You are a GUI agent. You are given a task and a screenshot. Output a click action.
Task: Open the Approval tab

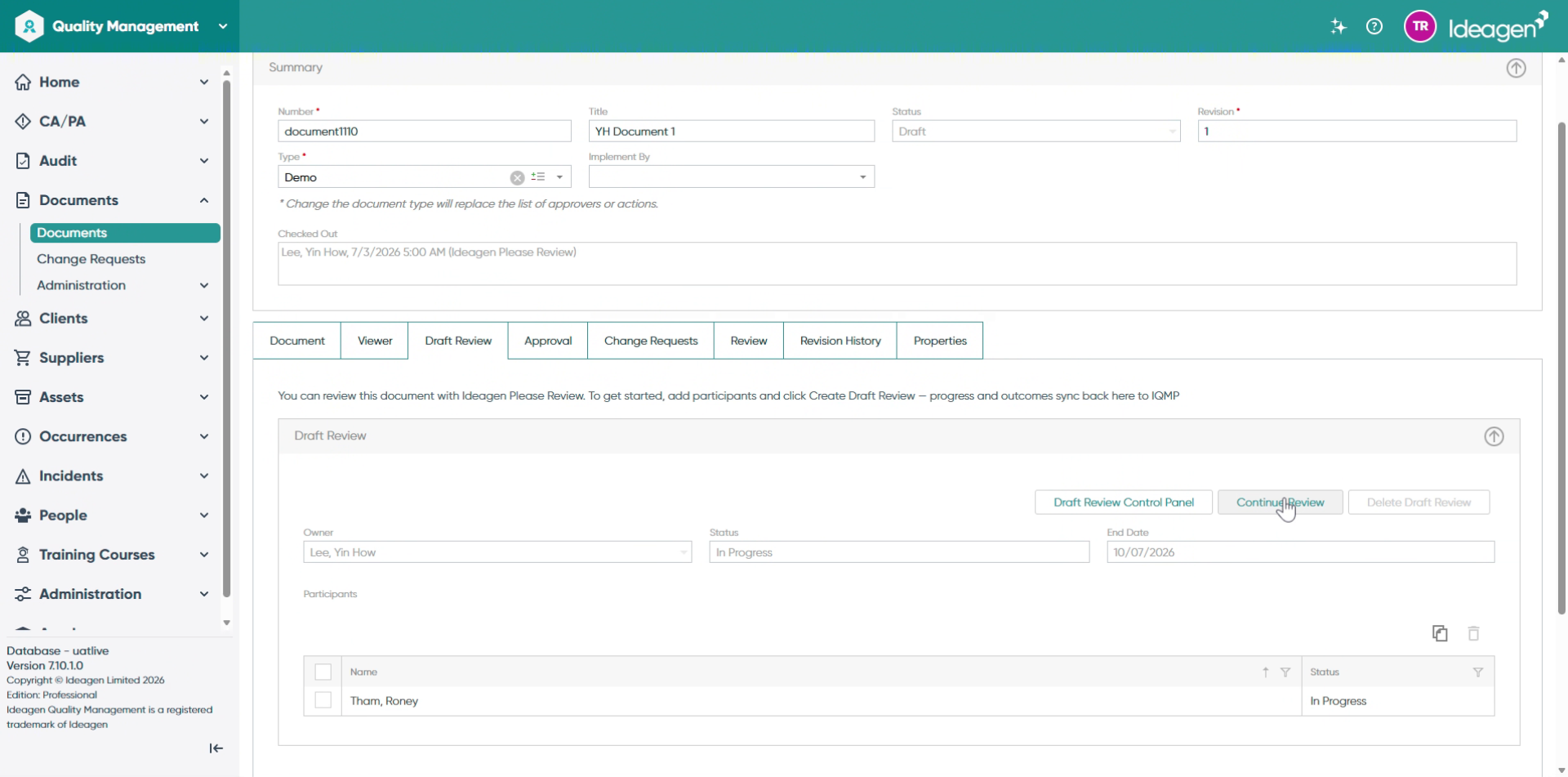[548, 341]
